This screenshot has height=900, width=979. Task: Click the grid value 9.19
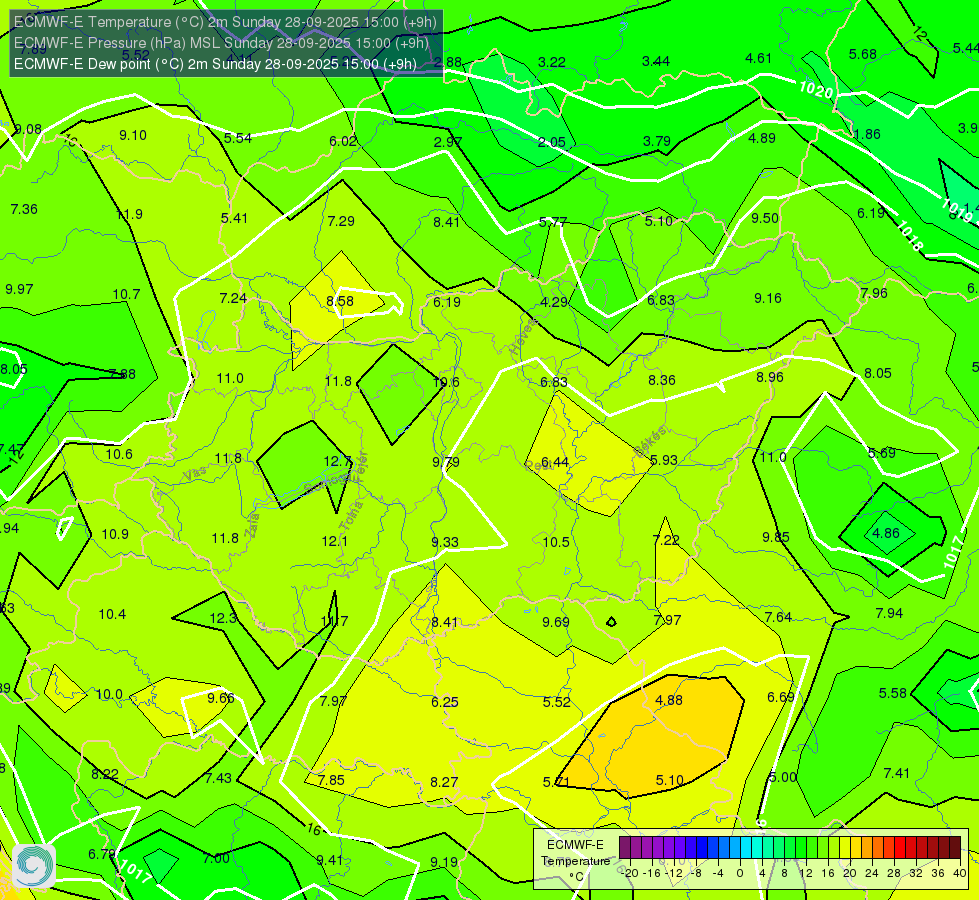(x=444, y=863)
